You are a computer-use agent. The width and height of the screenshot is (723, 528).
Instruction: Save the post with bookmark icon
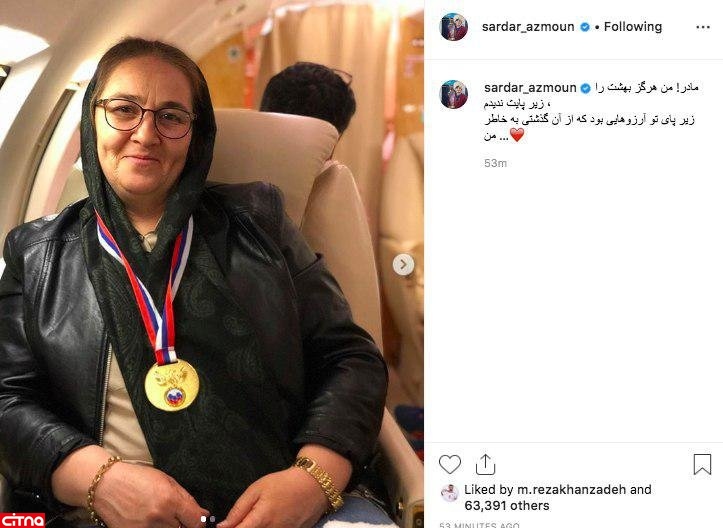coord(702,464)
